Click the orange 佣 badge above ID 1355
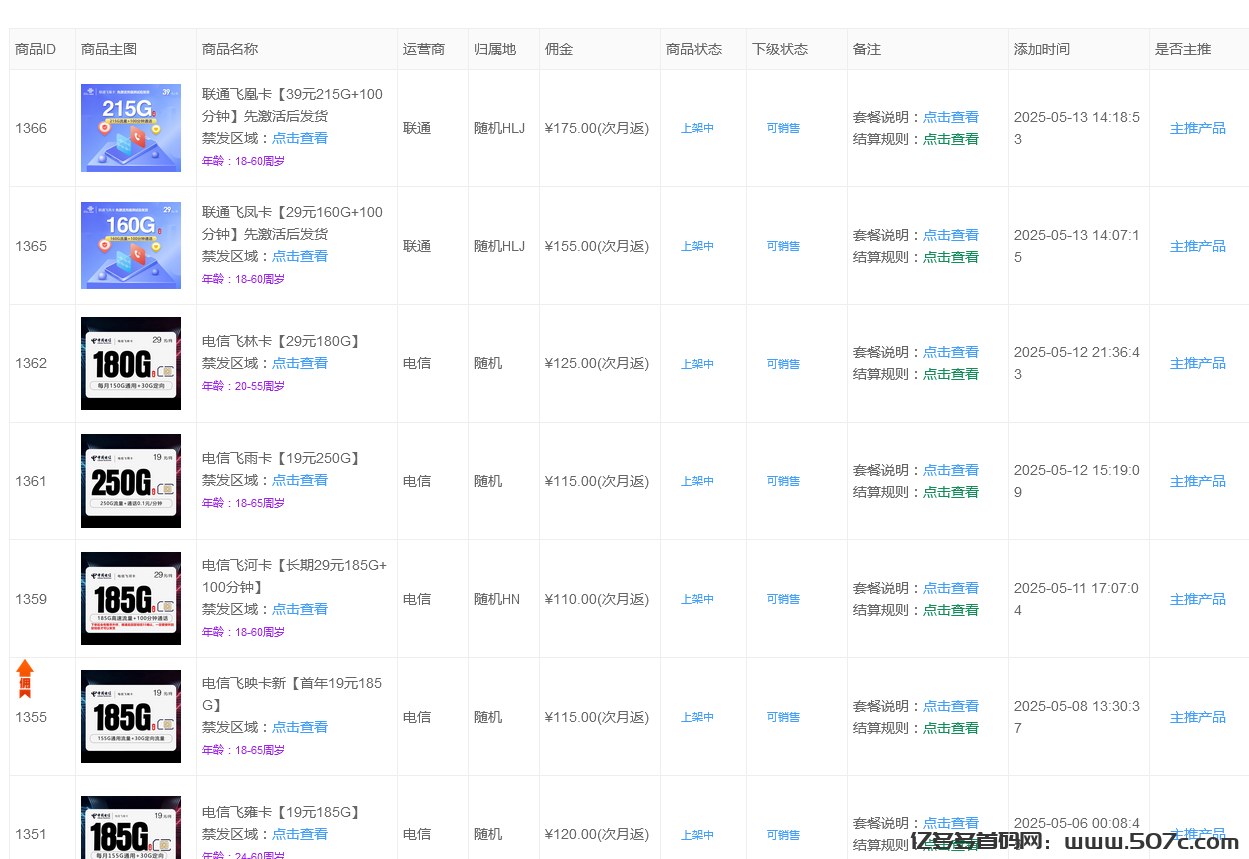 (25, 679)
